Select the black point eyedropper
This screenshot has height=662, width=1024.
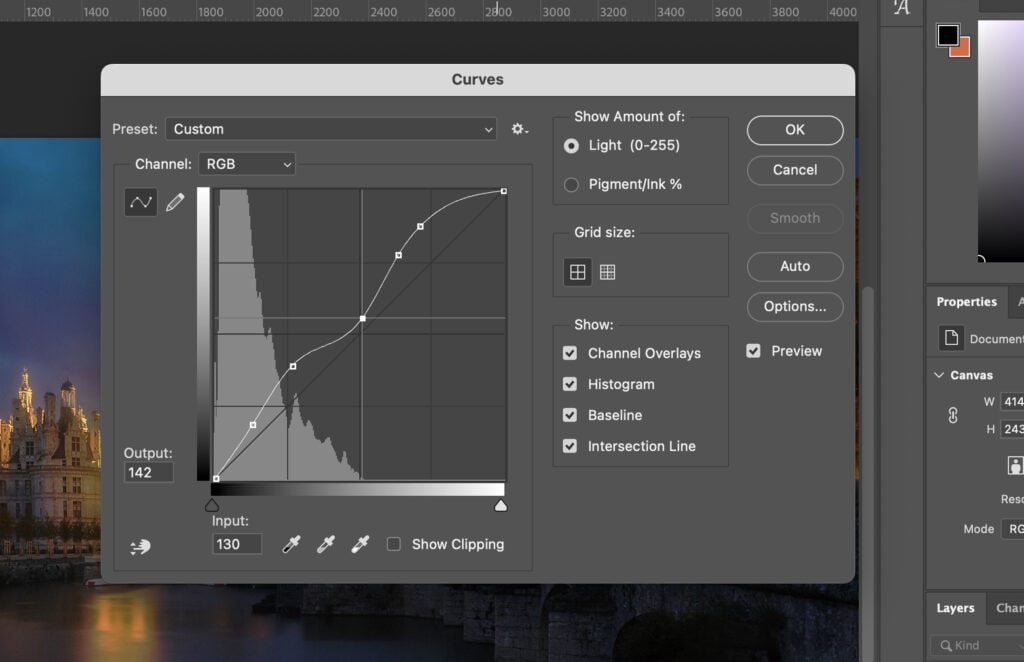click(291, 544)
